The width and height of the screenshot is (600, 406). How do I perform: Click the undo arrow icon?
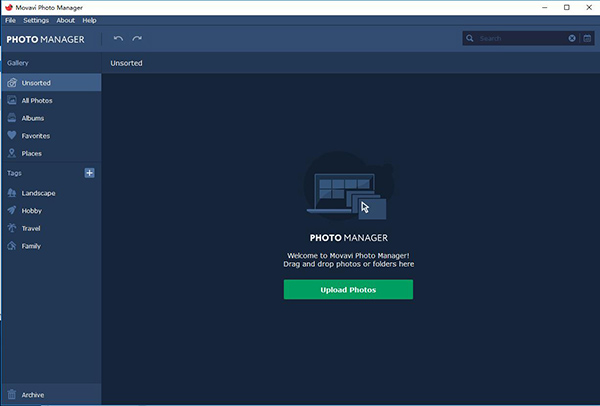click(118, 38)
